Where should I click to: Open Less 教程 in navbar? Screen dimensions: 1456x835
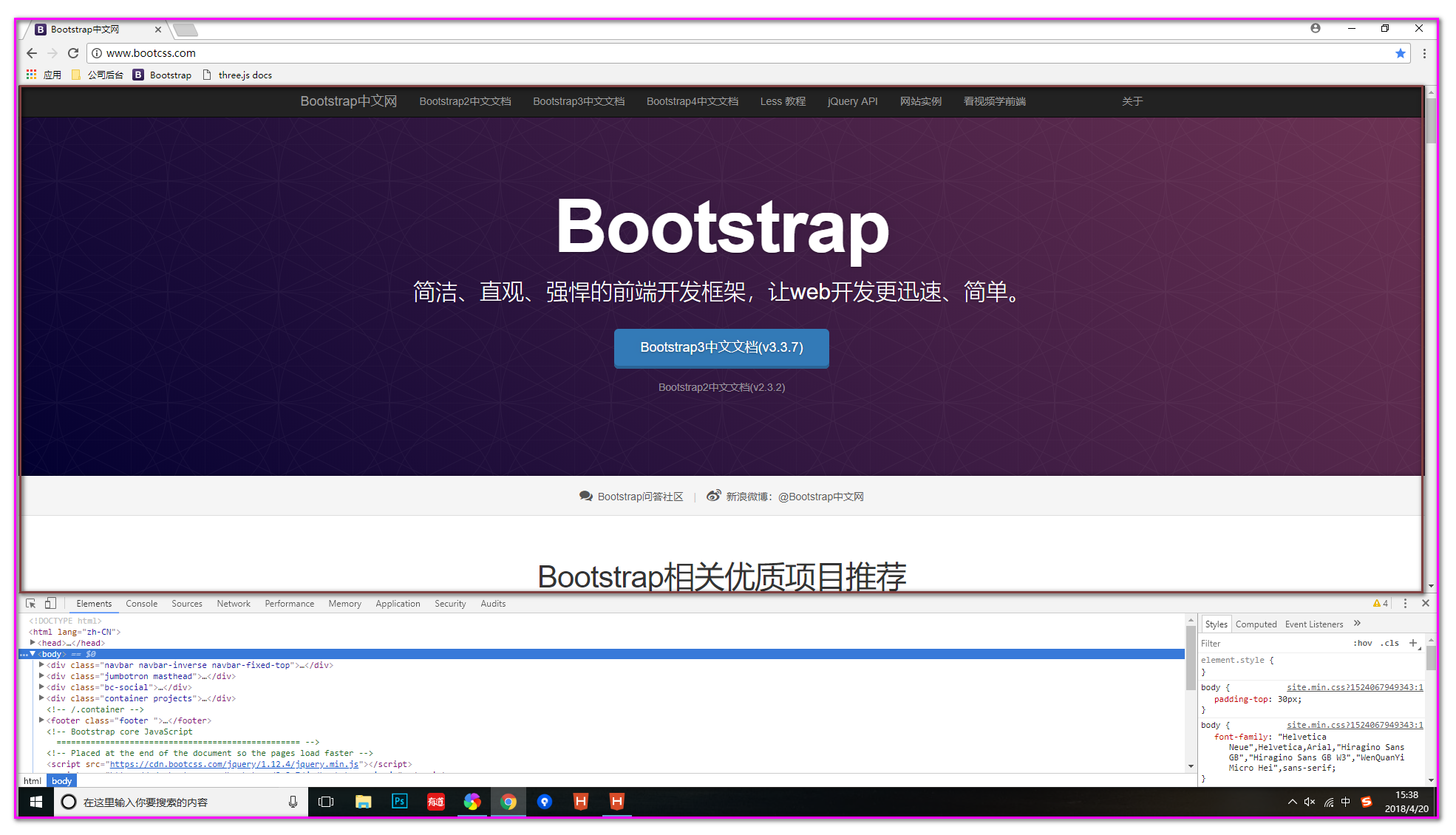[x=783, y=101]
